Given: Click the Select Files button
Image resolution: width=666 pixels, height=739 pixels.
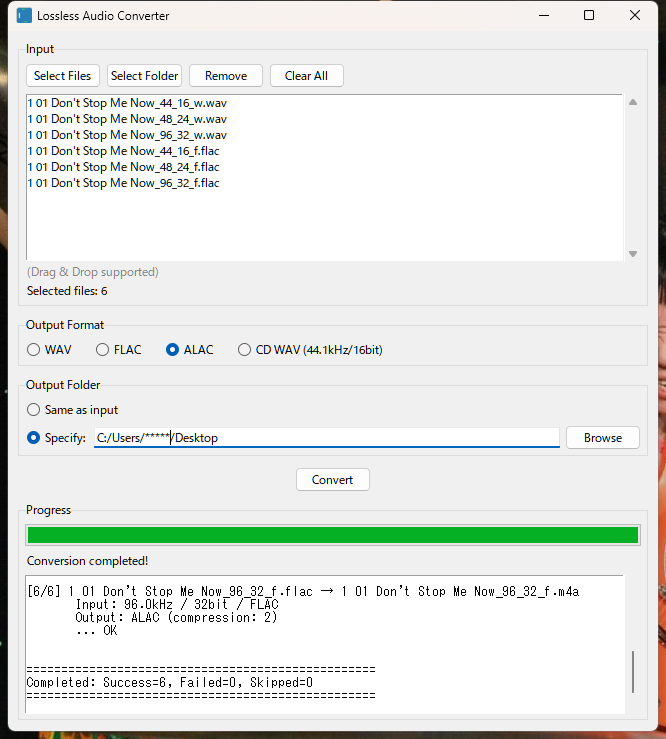Looking at the screenshot, I should coord(63,76).
